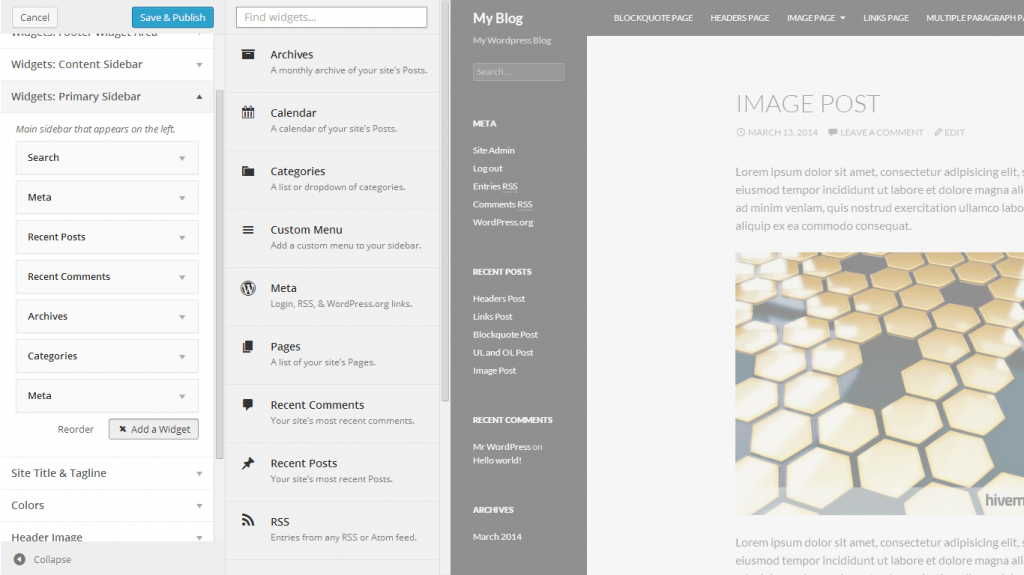Click the Recent Comments speech bubble icon
The image size is (1024, 575).
click(x=248, y=404)
